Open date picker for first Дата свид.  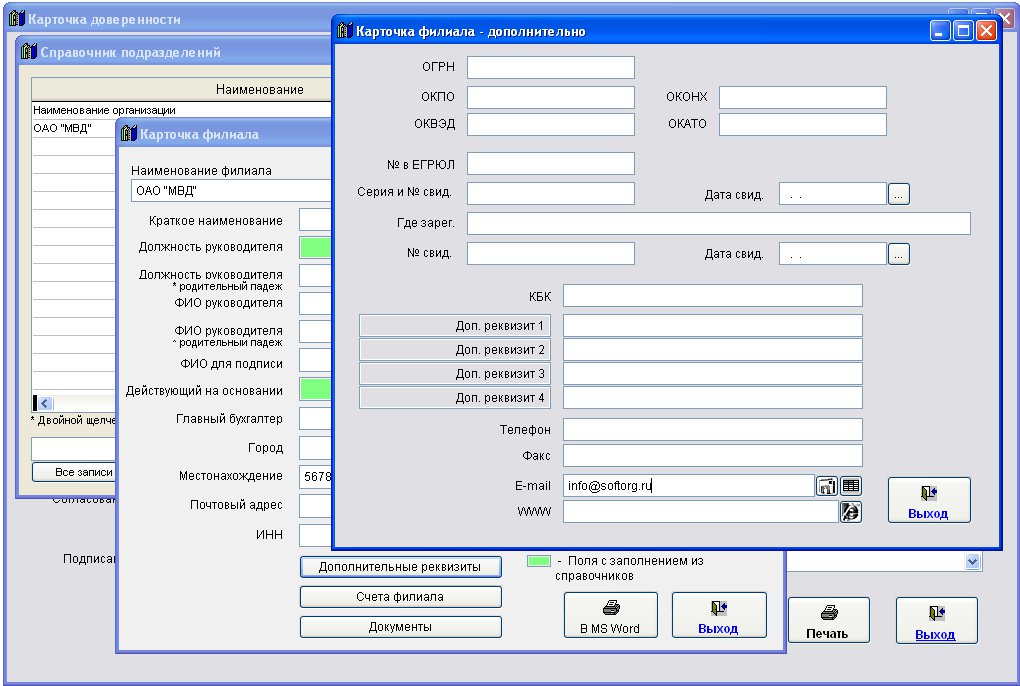(899, 195)
